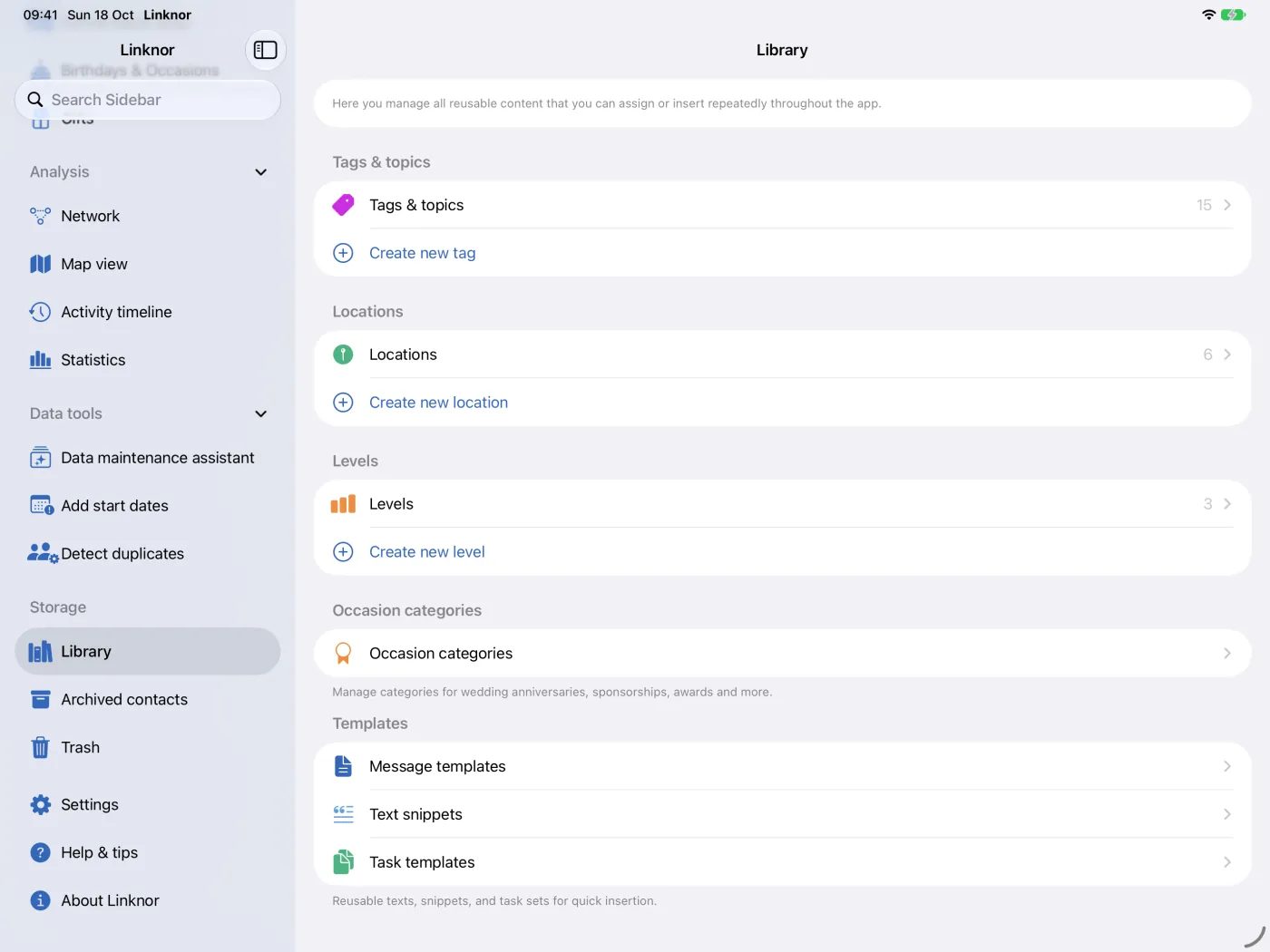Click the Activity timeline clock icon
This screenshot has width=1270, height=952.
point(40,312)
